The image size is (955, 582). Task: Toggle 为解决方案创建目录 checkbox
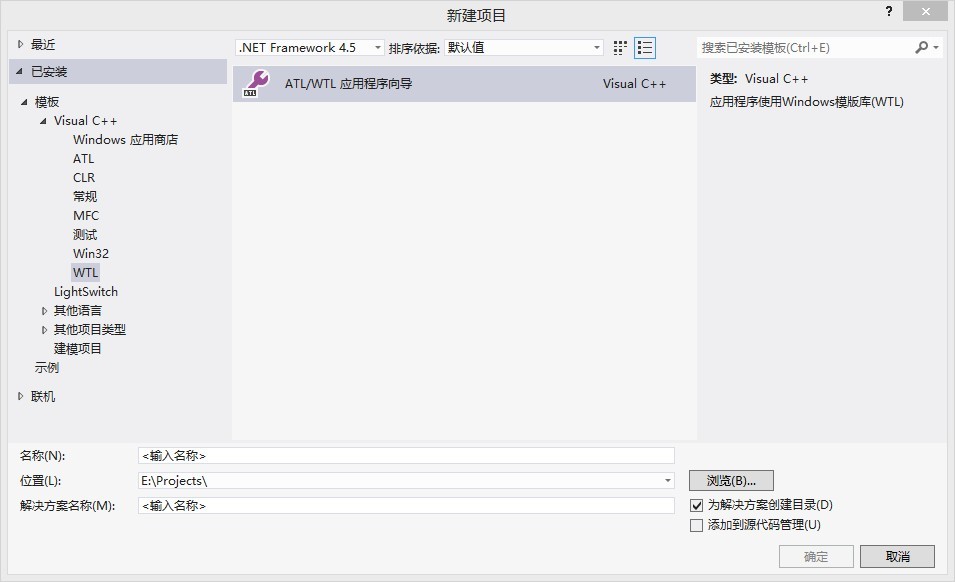697,505
